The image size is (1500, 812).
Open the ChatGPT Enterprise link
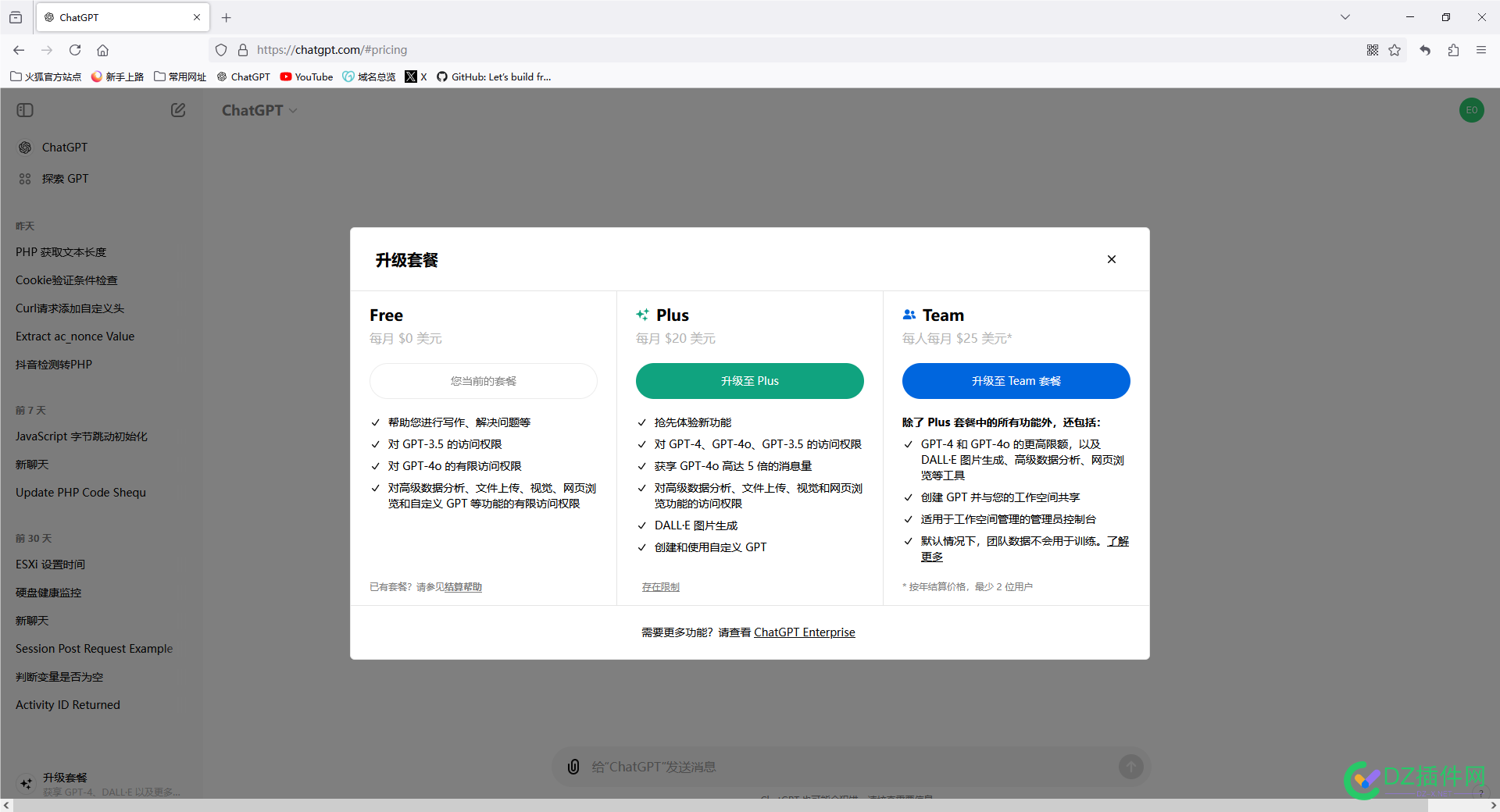pos(804,632)
